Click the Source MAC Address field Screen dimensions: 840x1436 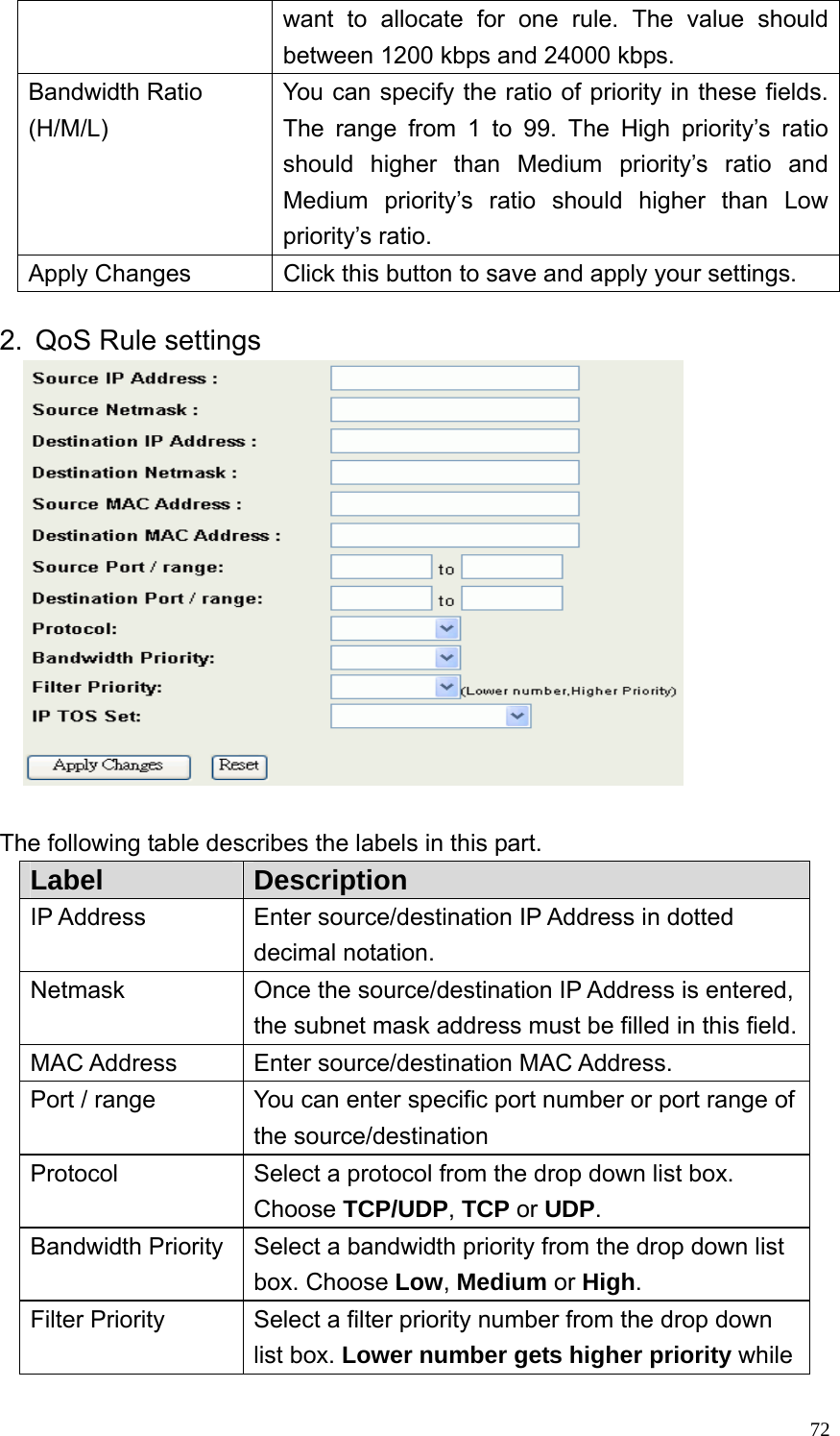pos(455,502)
